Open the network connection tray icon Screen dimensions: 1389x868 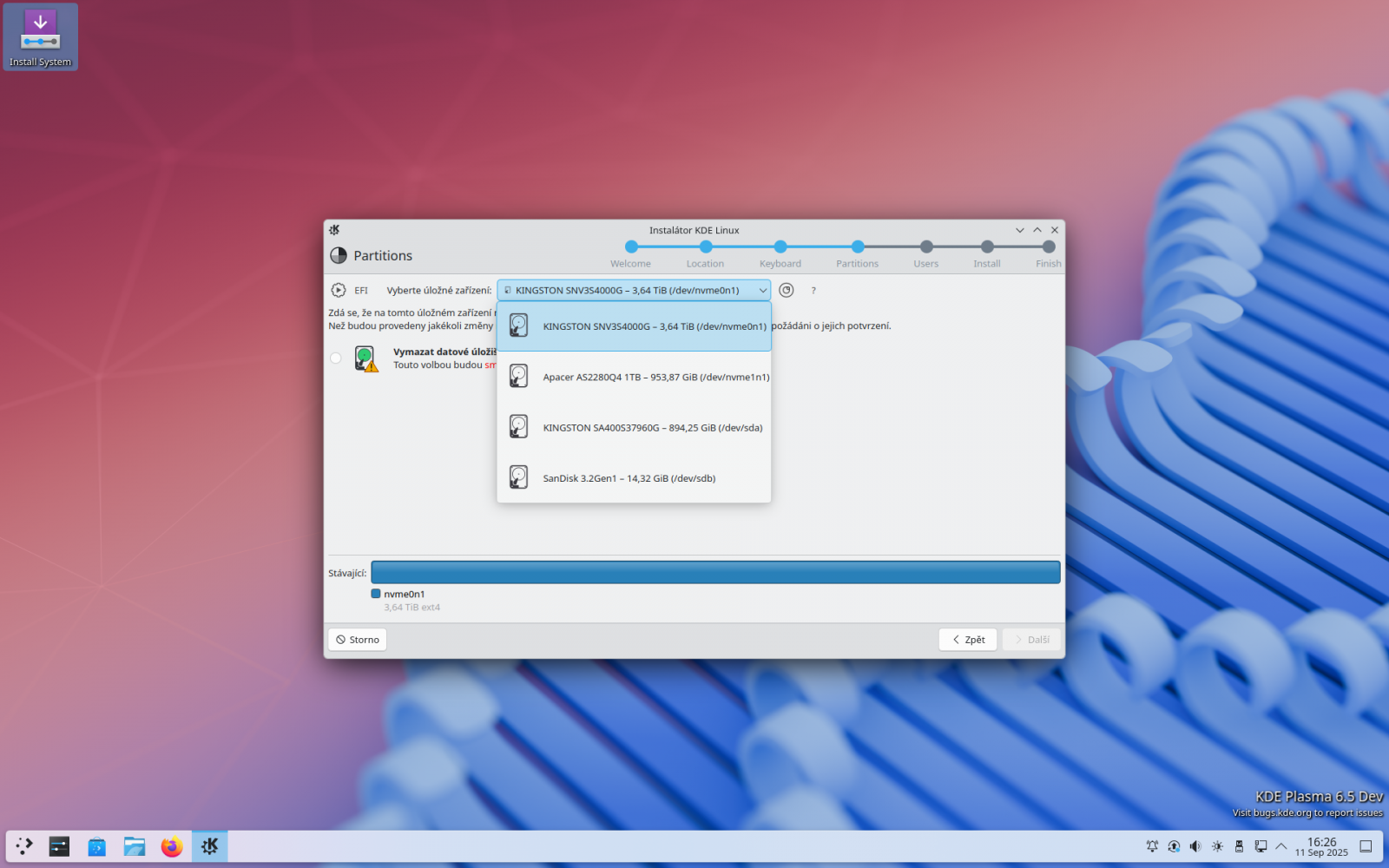[1261, 846]
